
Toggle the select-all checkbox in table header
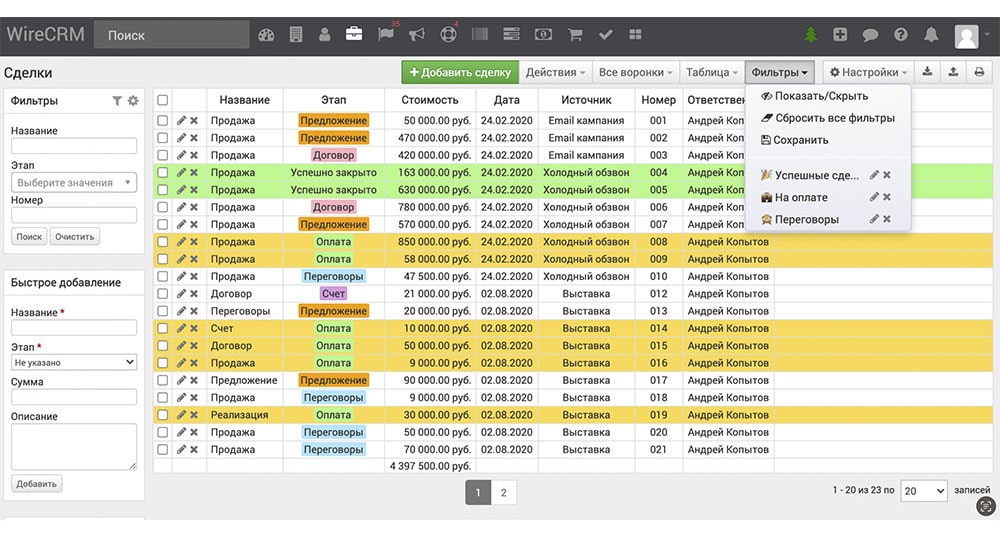pyautogui.click(x=162, y=100)
